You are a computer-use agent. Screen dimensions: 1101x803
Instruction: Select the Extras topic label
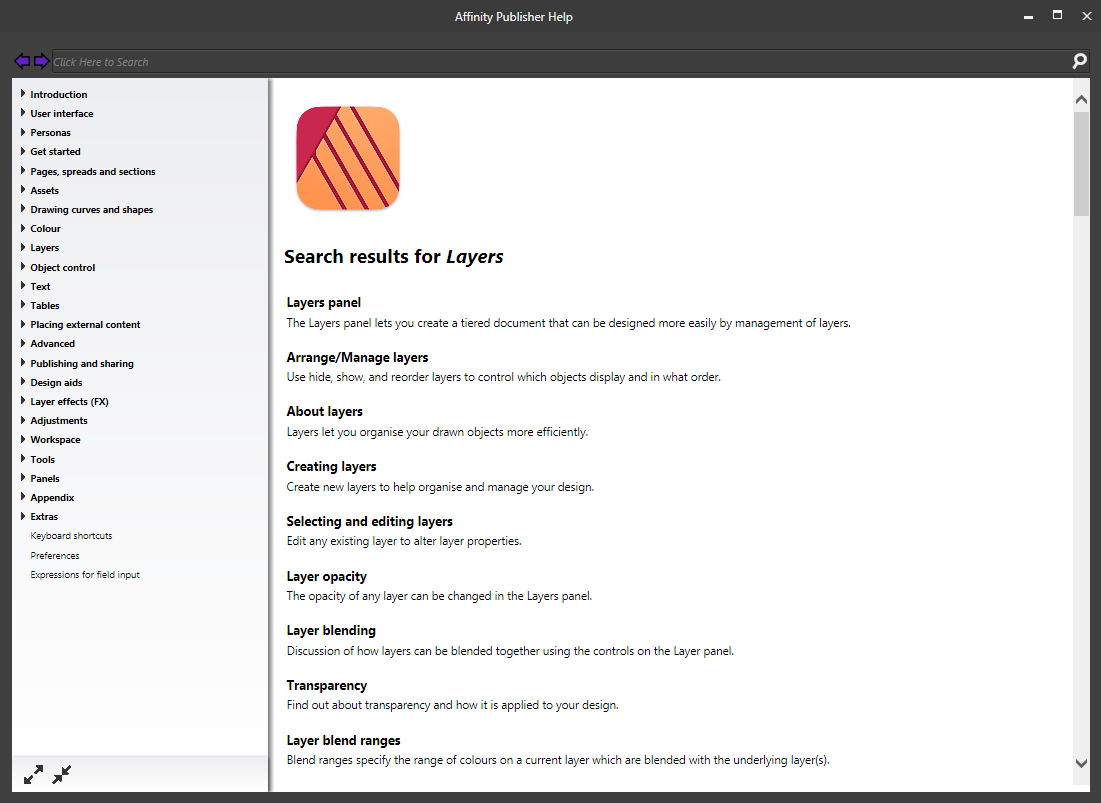click(44, 517)
